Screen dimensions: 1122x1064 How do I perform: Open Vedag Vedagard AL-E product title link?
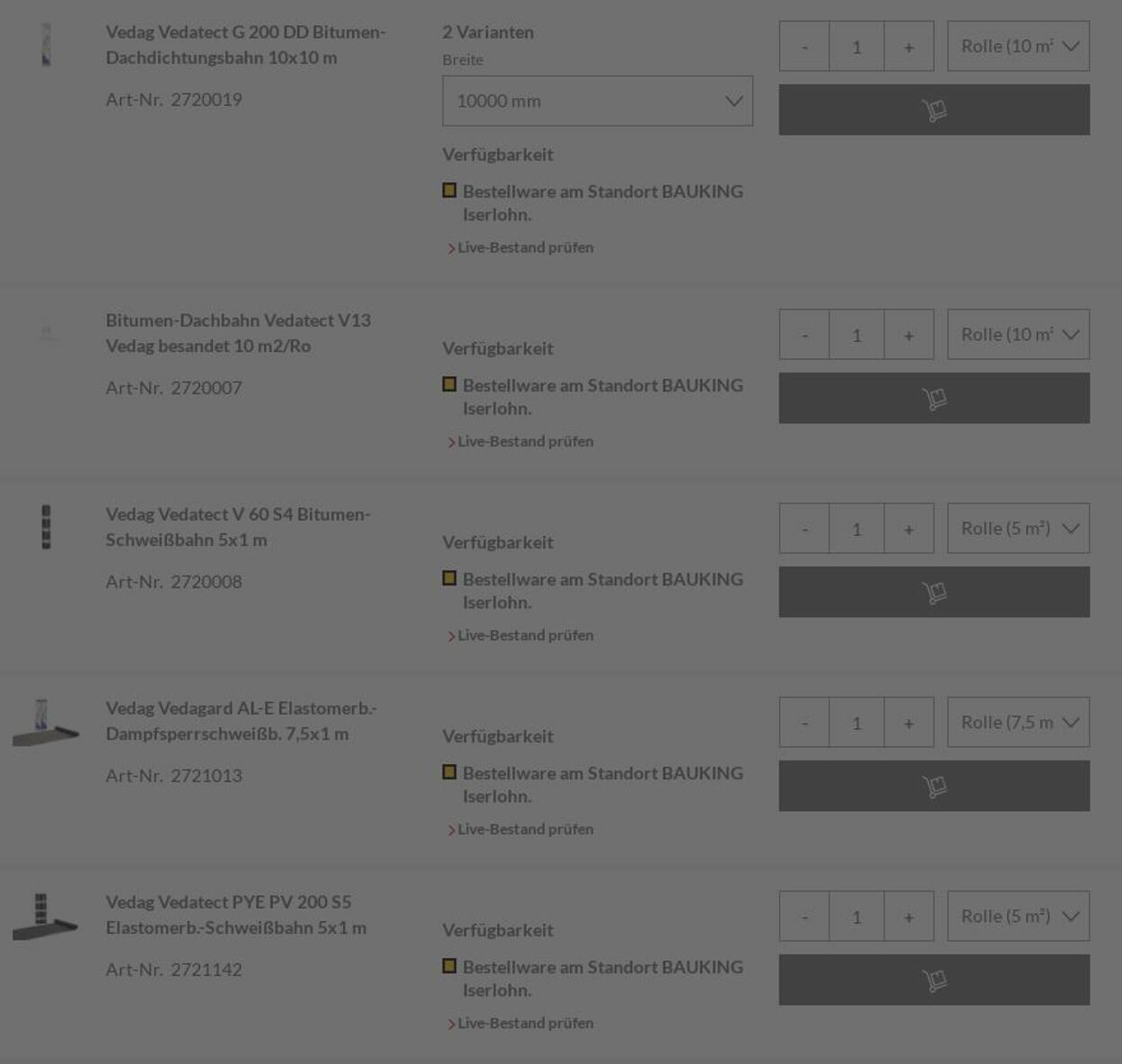[x=241, y=720]
